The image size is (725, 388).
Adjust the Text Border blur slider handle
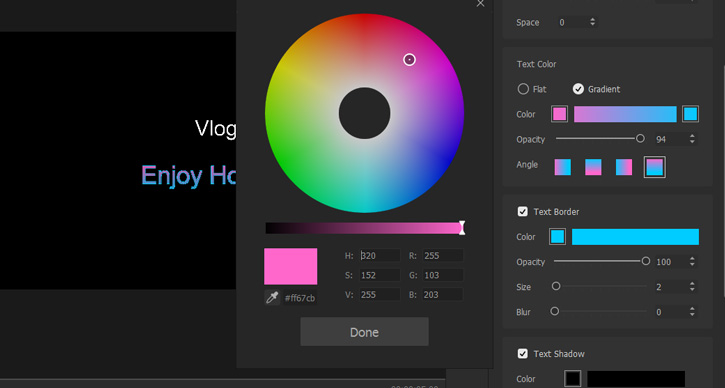click(x=554, y=311)
